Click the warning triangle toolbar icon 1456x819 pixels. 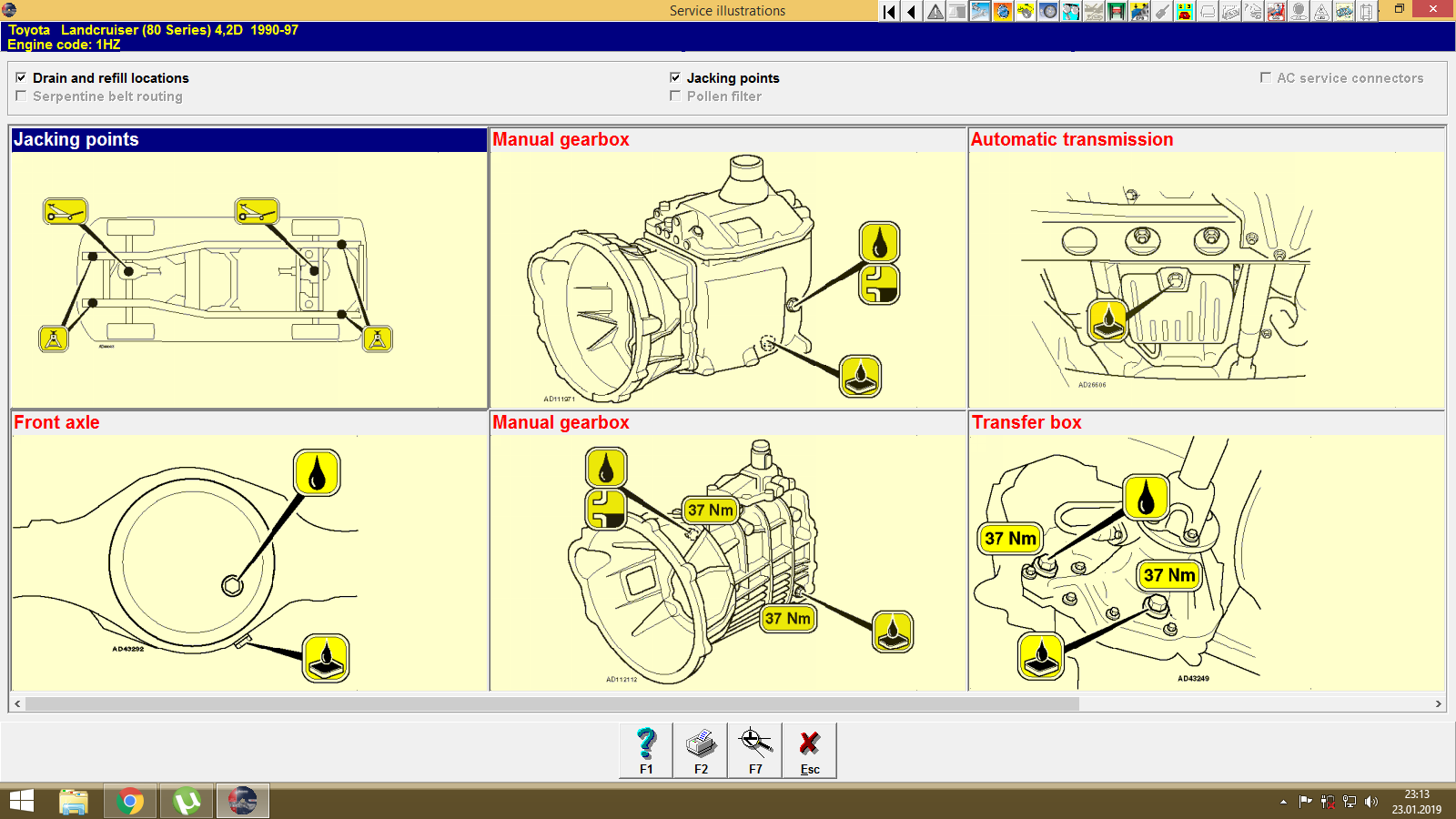point(934,11)
